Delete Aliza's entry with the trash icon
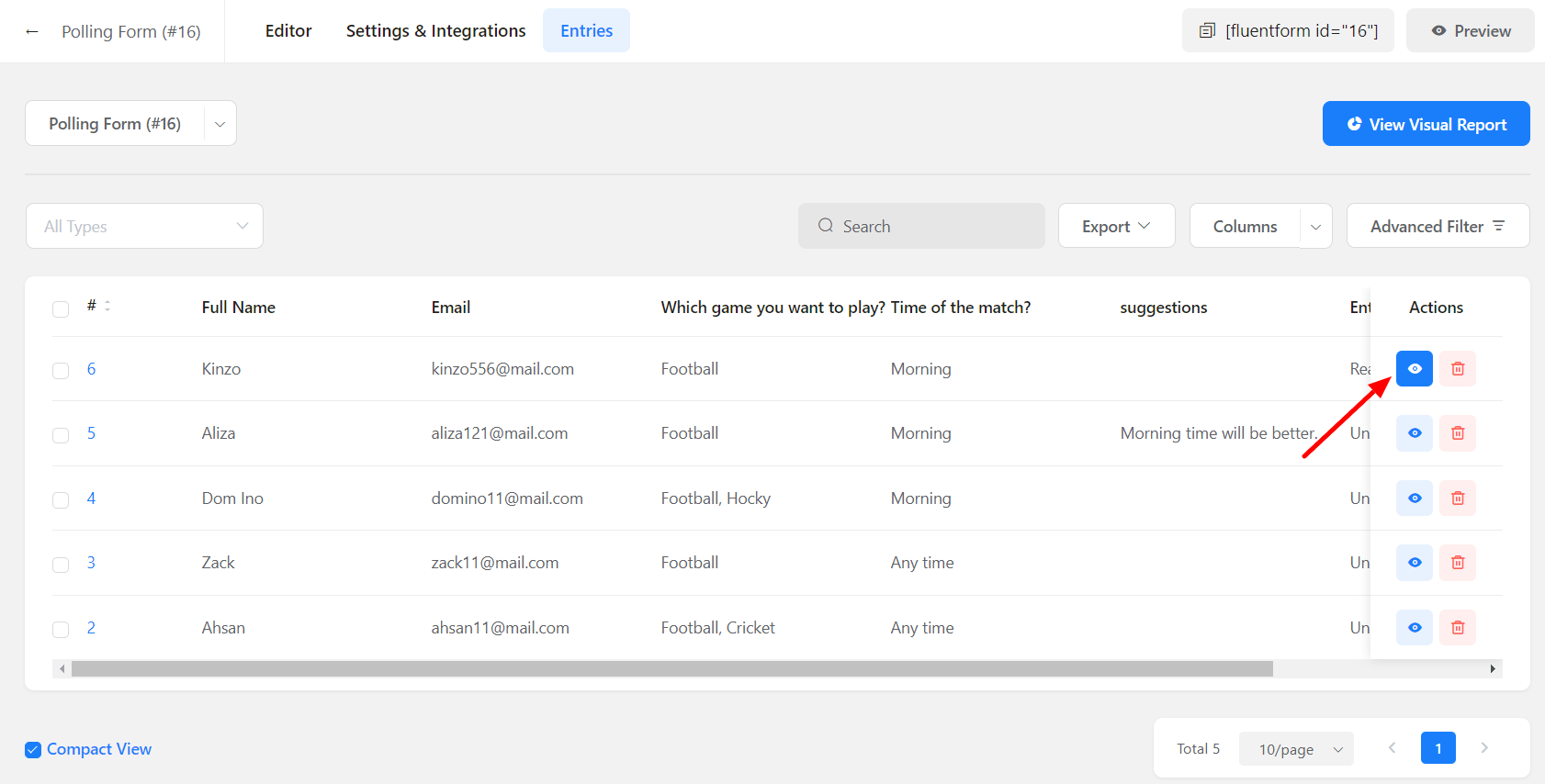 [x=1457, y=433]
